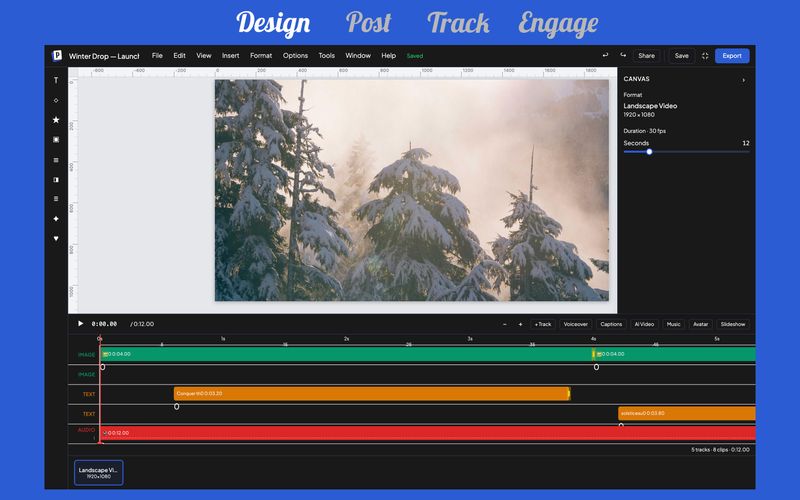Switch to the Design tab in the header
The image size is (800, 500).
[x=273, y=23]
